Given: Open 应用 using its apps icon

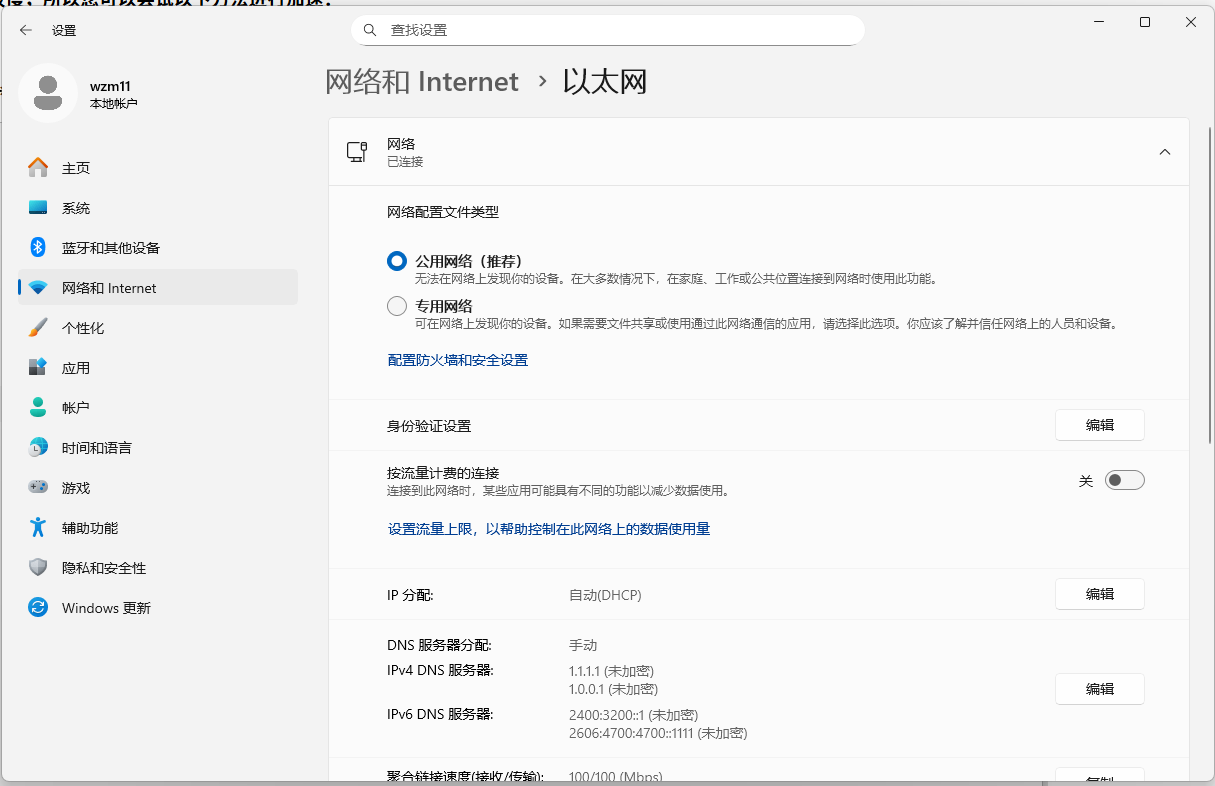Looking at the screenshot, I should click(37, 367).
